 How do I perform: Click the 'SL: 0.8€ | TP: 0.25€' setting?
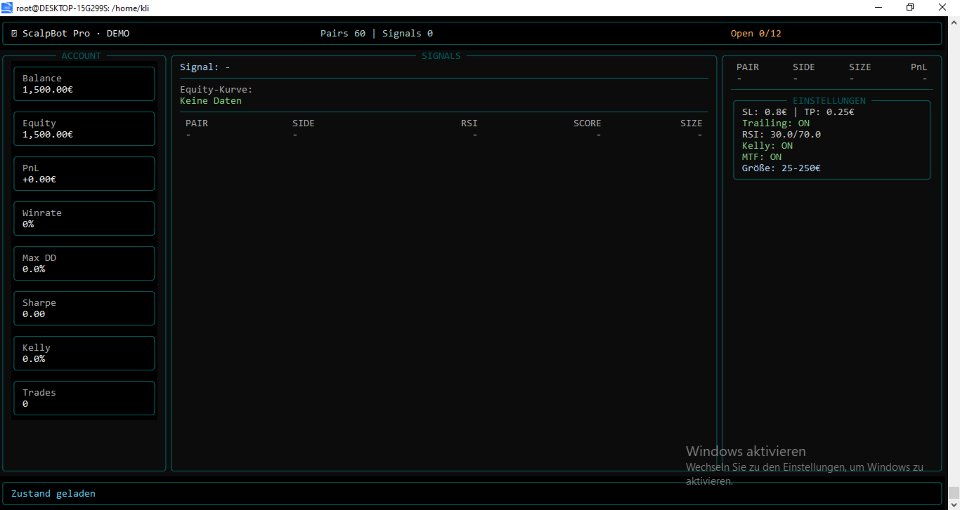(798, 112)
